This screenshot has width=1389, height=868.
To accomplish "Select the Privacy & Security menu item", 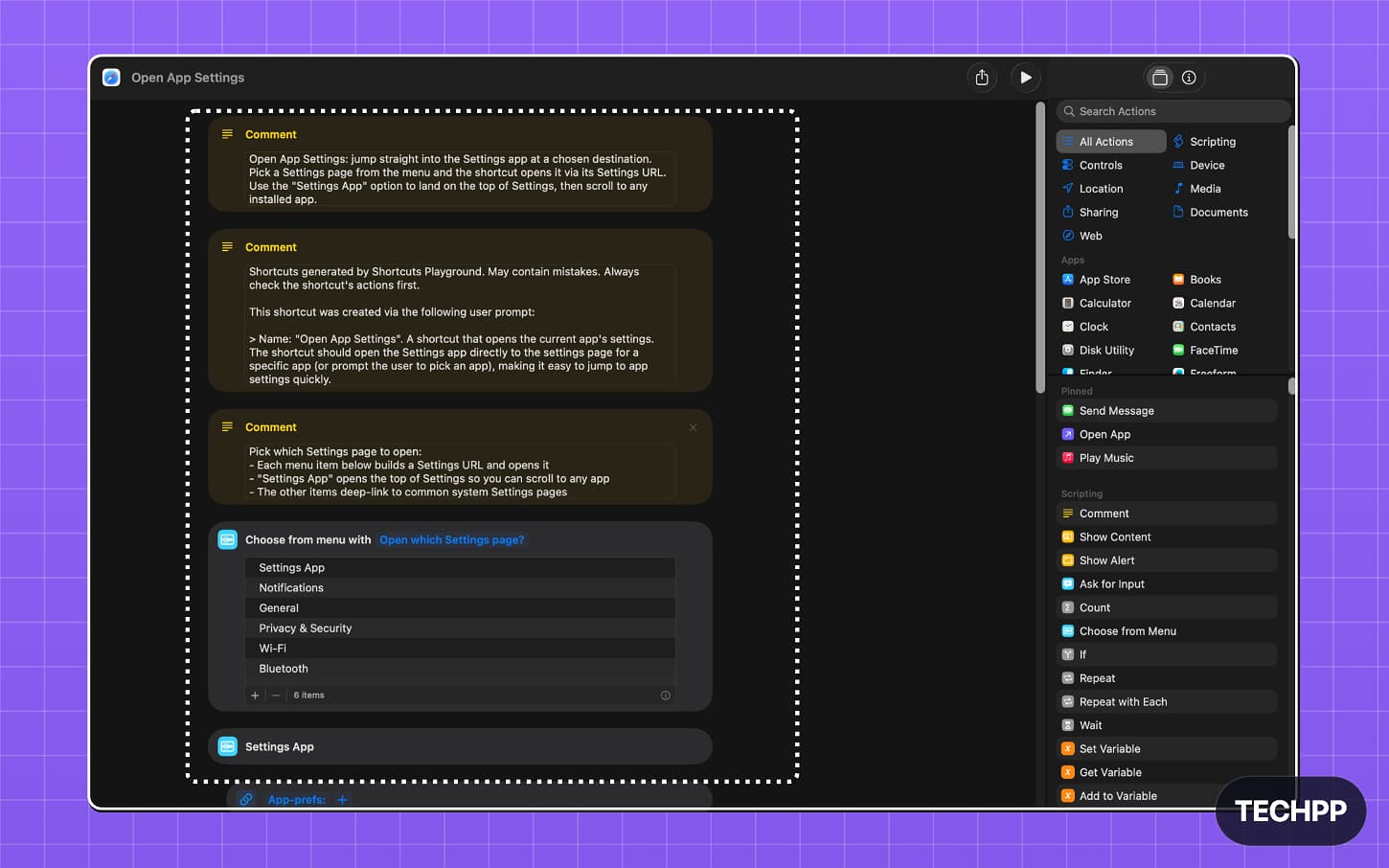I will point(460,628).
